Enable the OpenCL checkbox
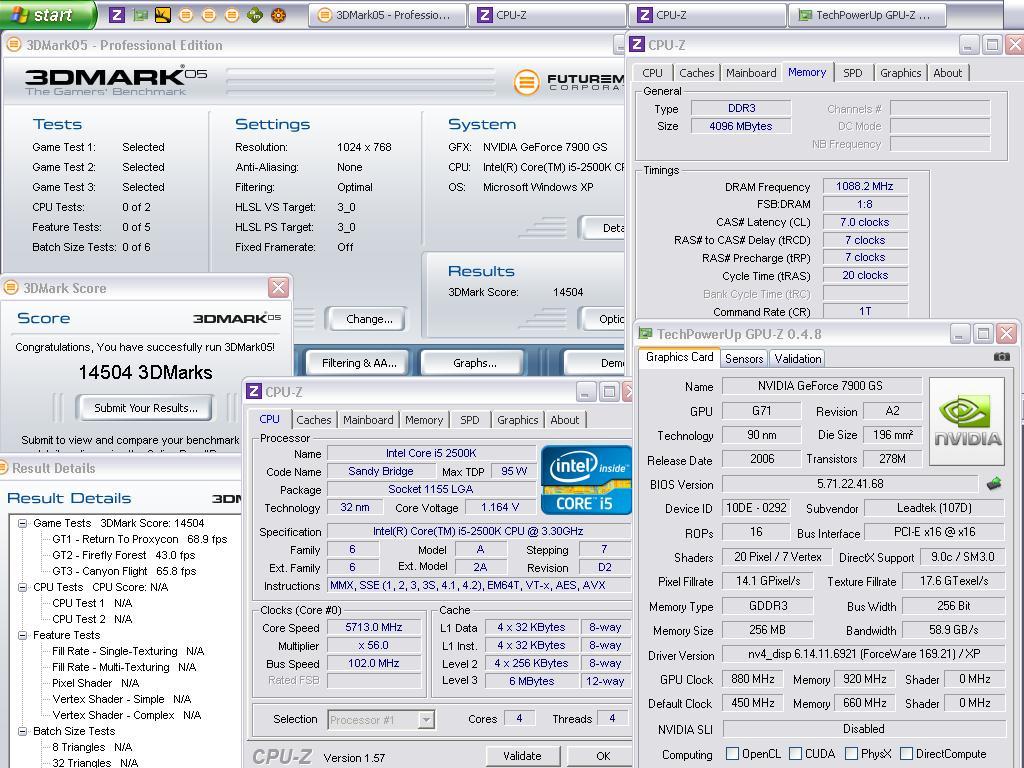 733,754
